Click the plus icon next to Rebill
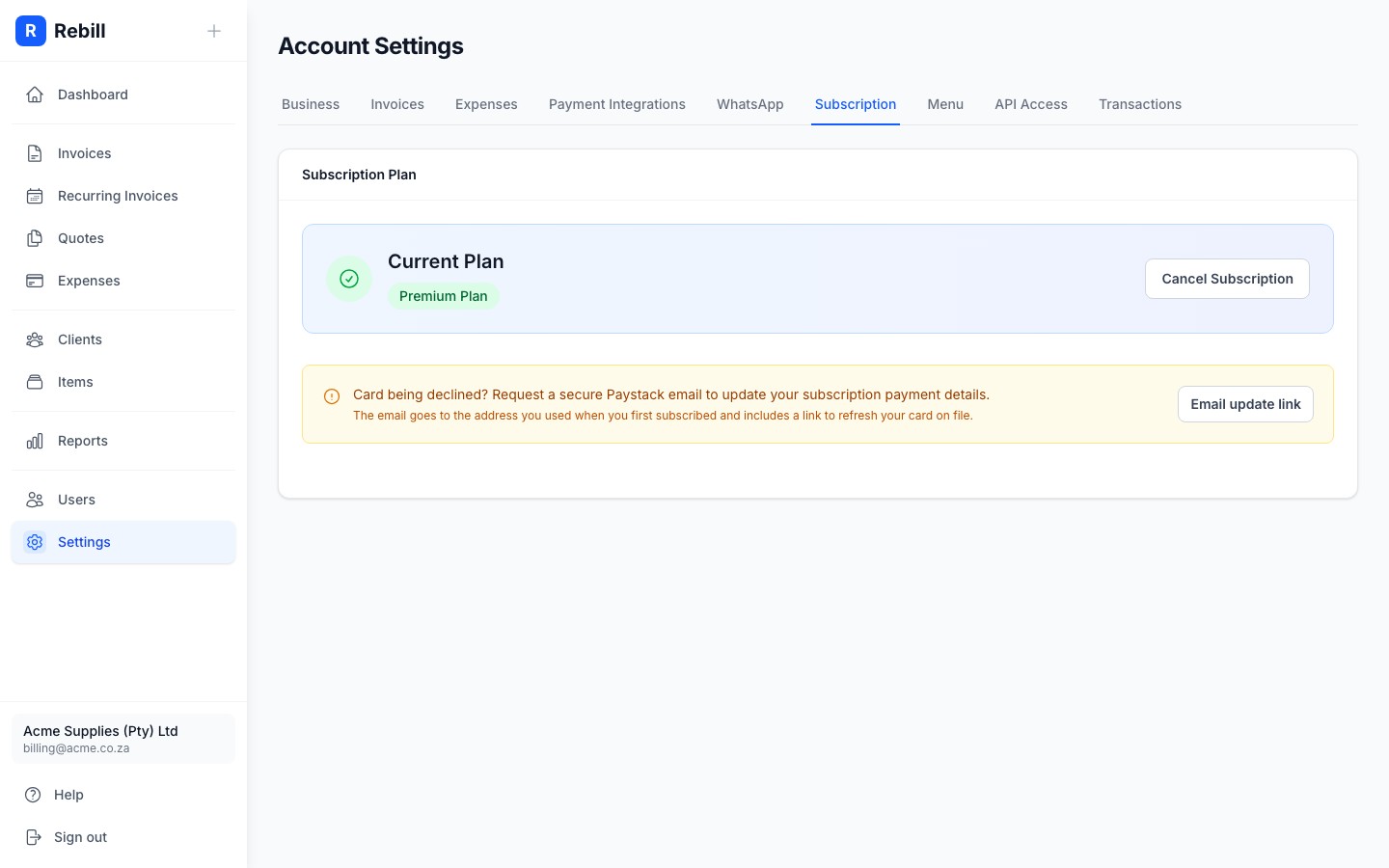 pos(214,31)
